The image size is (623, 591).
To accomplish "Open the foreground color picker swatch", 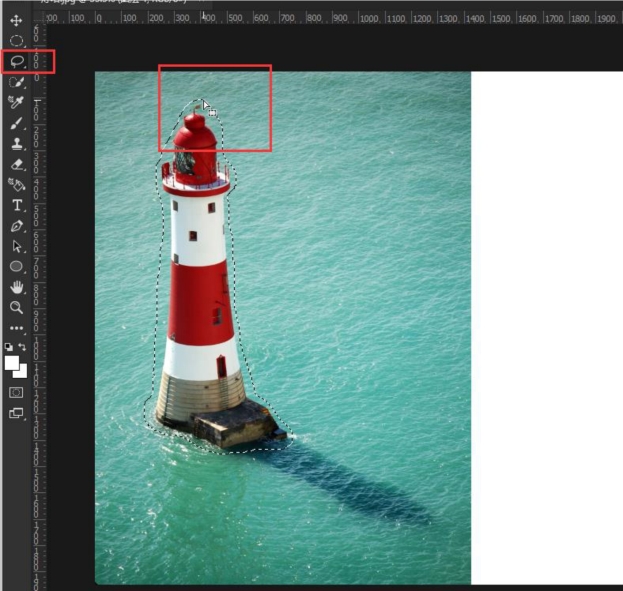I will click(12, 362).
